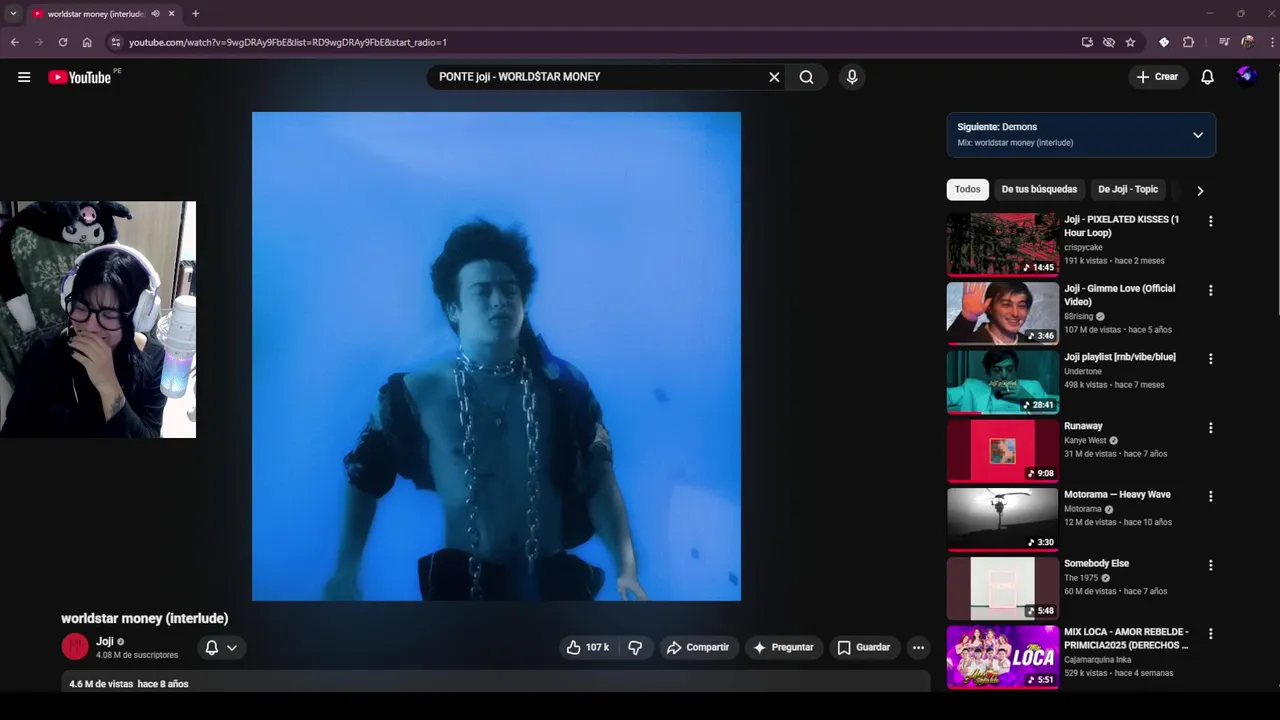The image size is (1280, 720).
Task: Open the Chrome three-dot menu
Action: pos(1271,42)
